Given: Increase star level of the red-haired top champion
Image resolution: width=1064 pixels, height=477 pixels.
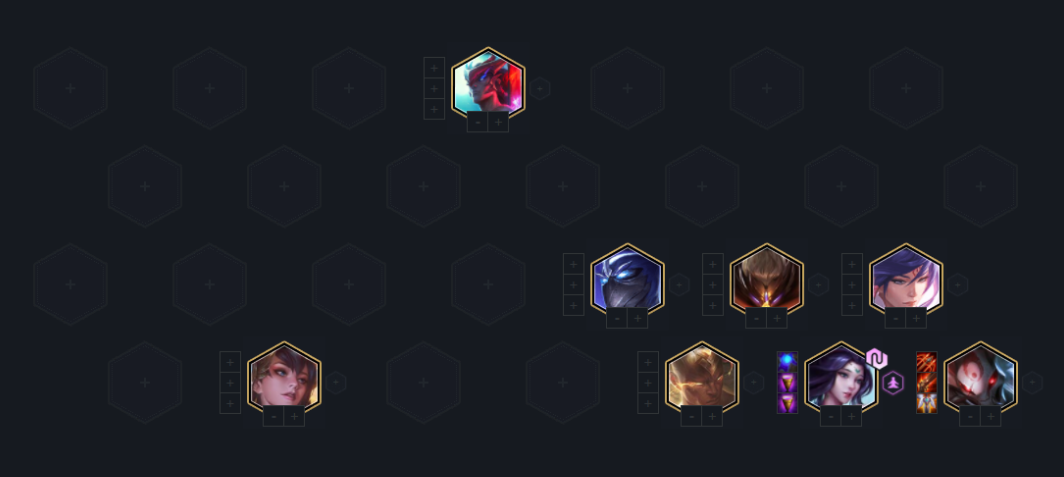Looking at the screenshot, I should 499,122.
